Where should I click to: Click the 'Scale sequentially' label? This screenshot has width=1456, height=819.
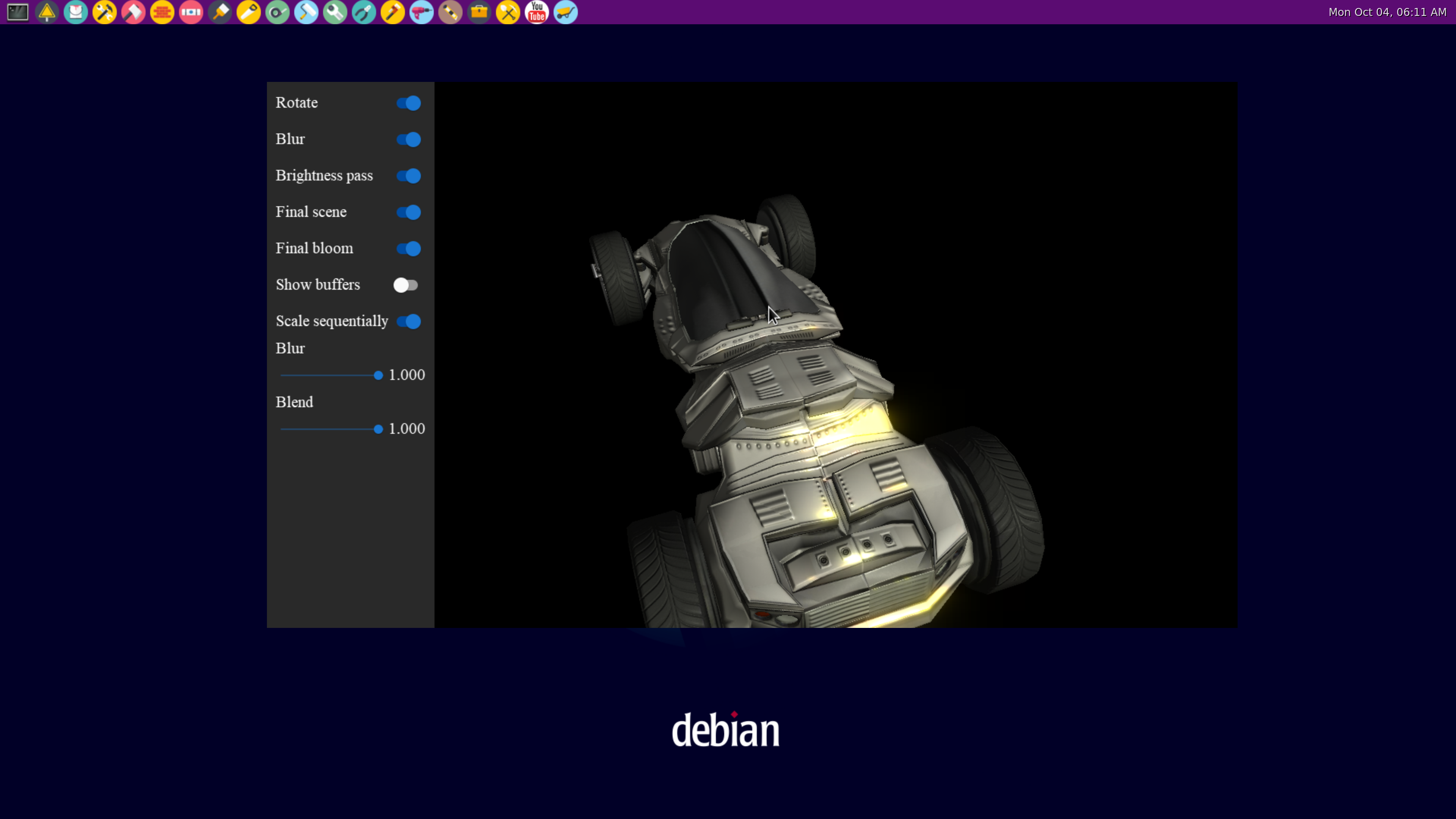click(x=333, y=321)
